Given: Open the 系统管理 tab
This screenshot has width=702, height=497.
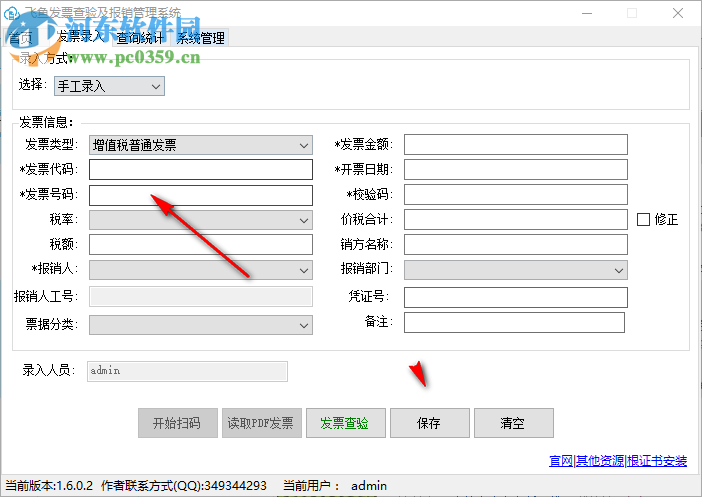Looking at the screenshot, I should pyautogui.click(x=201, y=38).
